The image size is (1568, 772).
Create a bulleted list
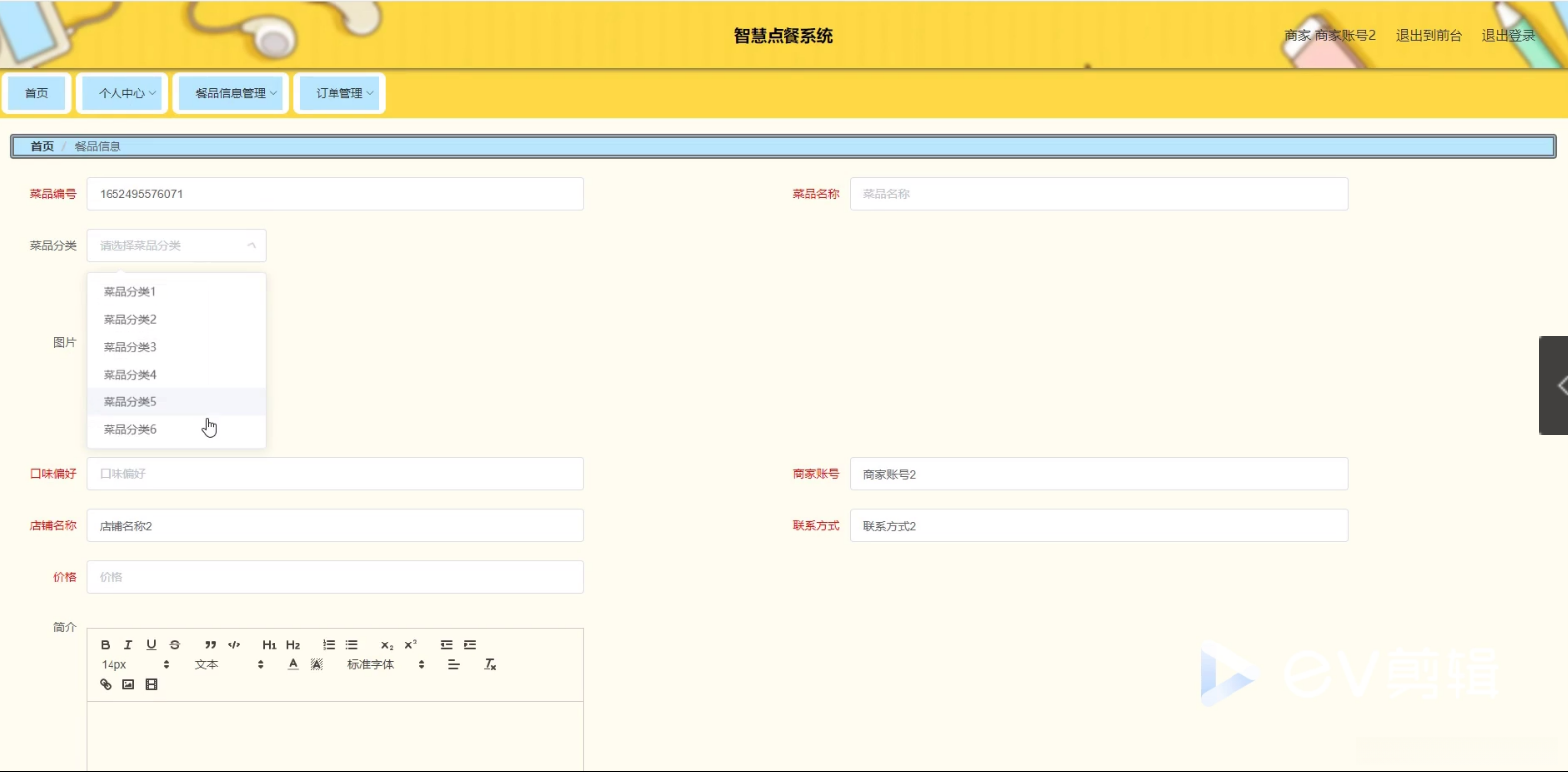point(351,644)
